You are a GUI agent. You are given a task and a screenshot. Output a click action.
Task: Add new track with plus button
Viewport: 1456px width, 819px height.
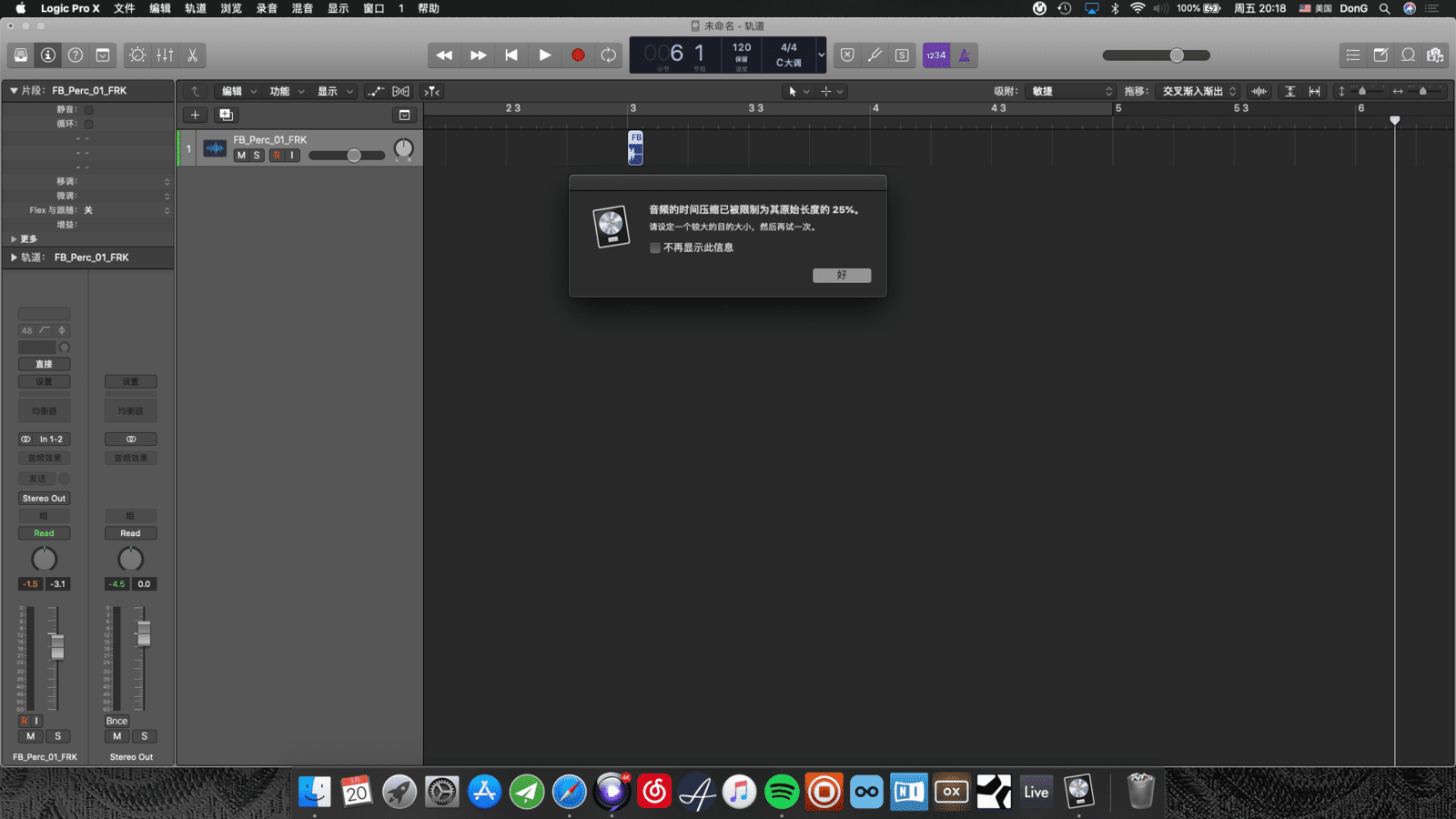pos(195,115)
